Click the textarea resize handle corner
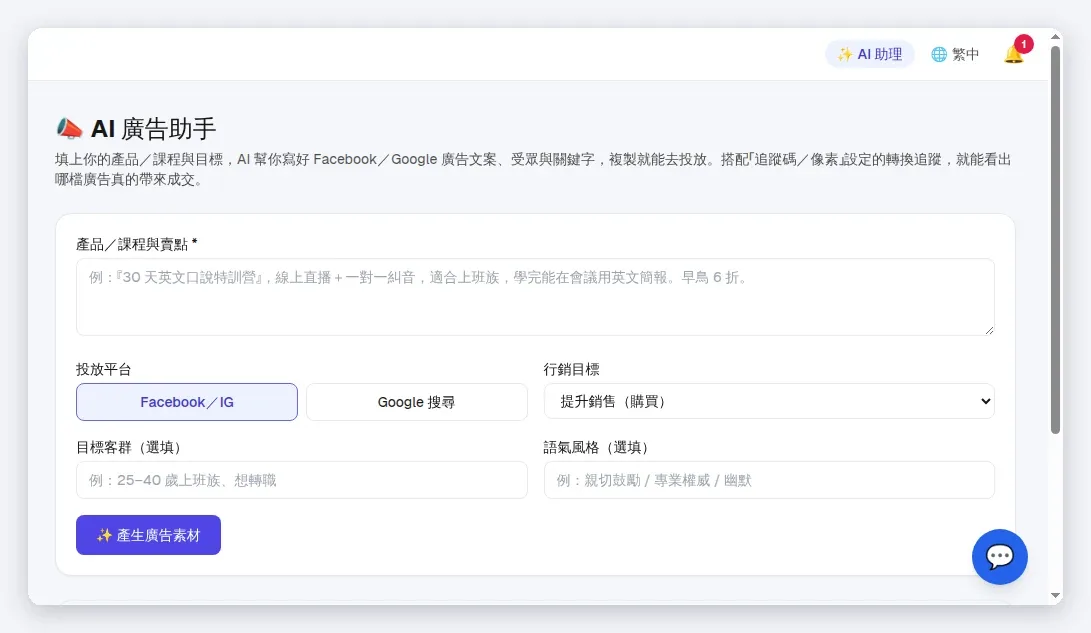 (x=989, y=330)
